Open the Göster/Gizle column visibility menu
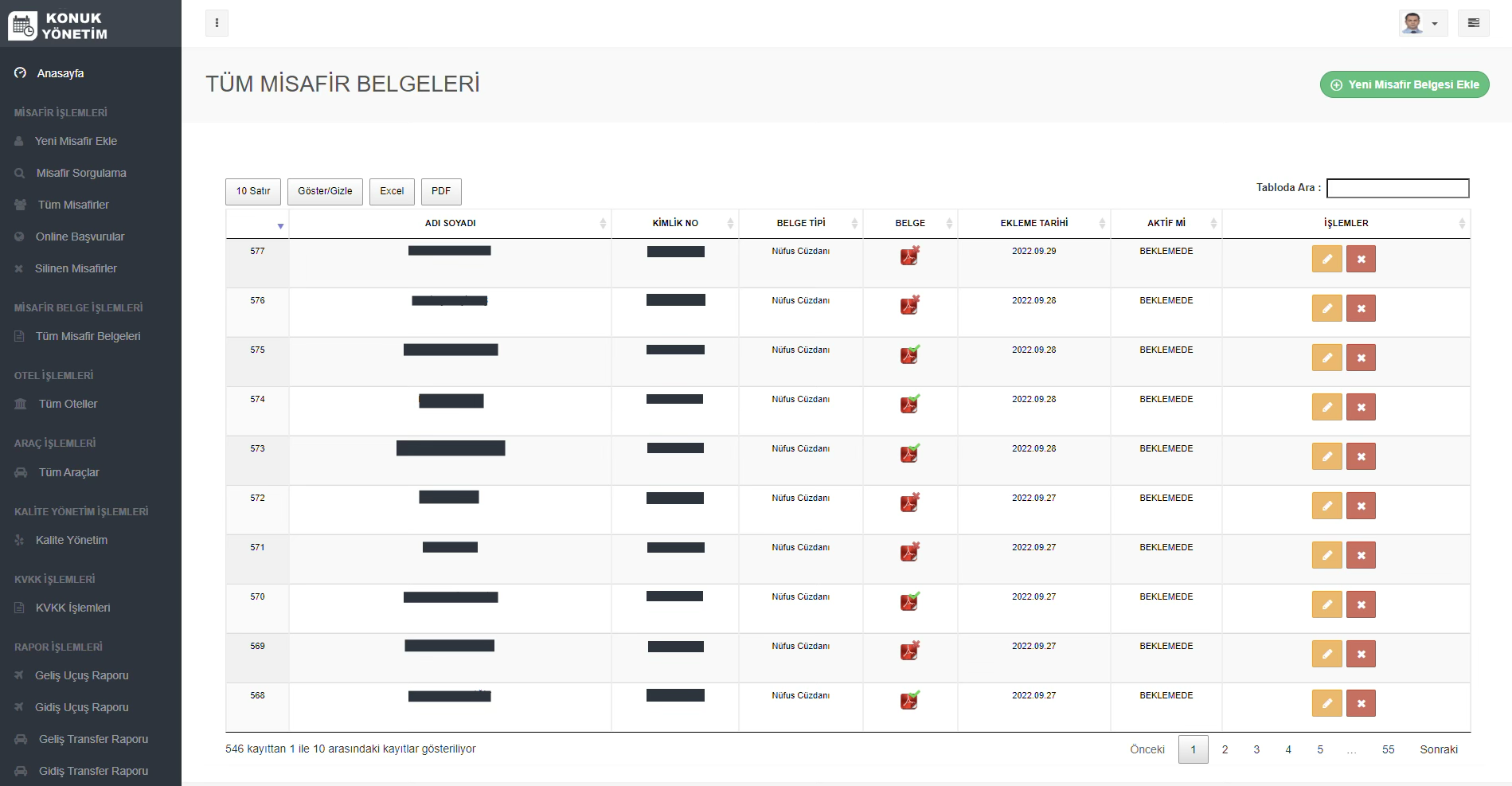The height and width of the screenshot is (786, 1512). [325, 191]
